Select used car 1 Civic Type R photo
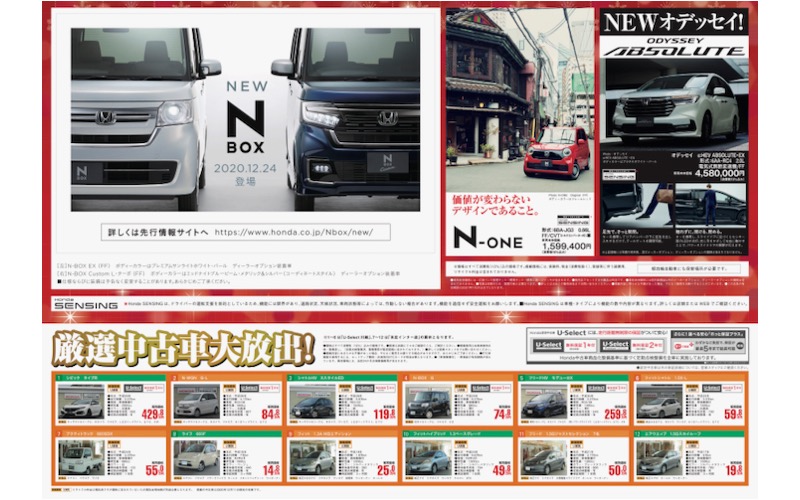This screenshot has width=800, height=500. tap(81, 402)
